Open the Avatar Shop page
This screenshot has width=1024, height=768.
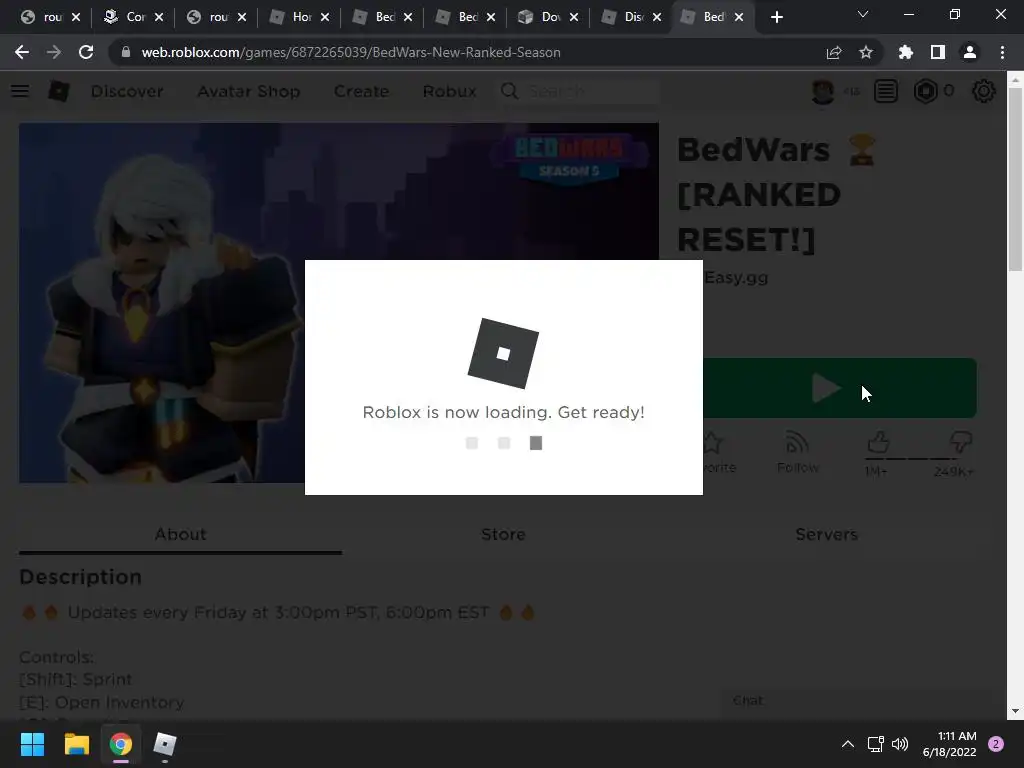click(x=249, y=91)
